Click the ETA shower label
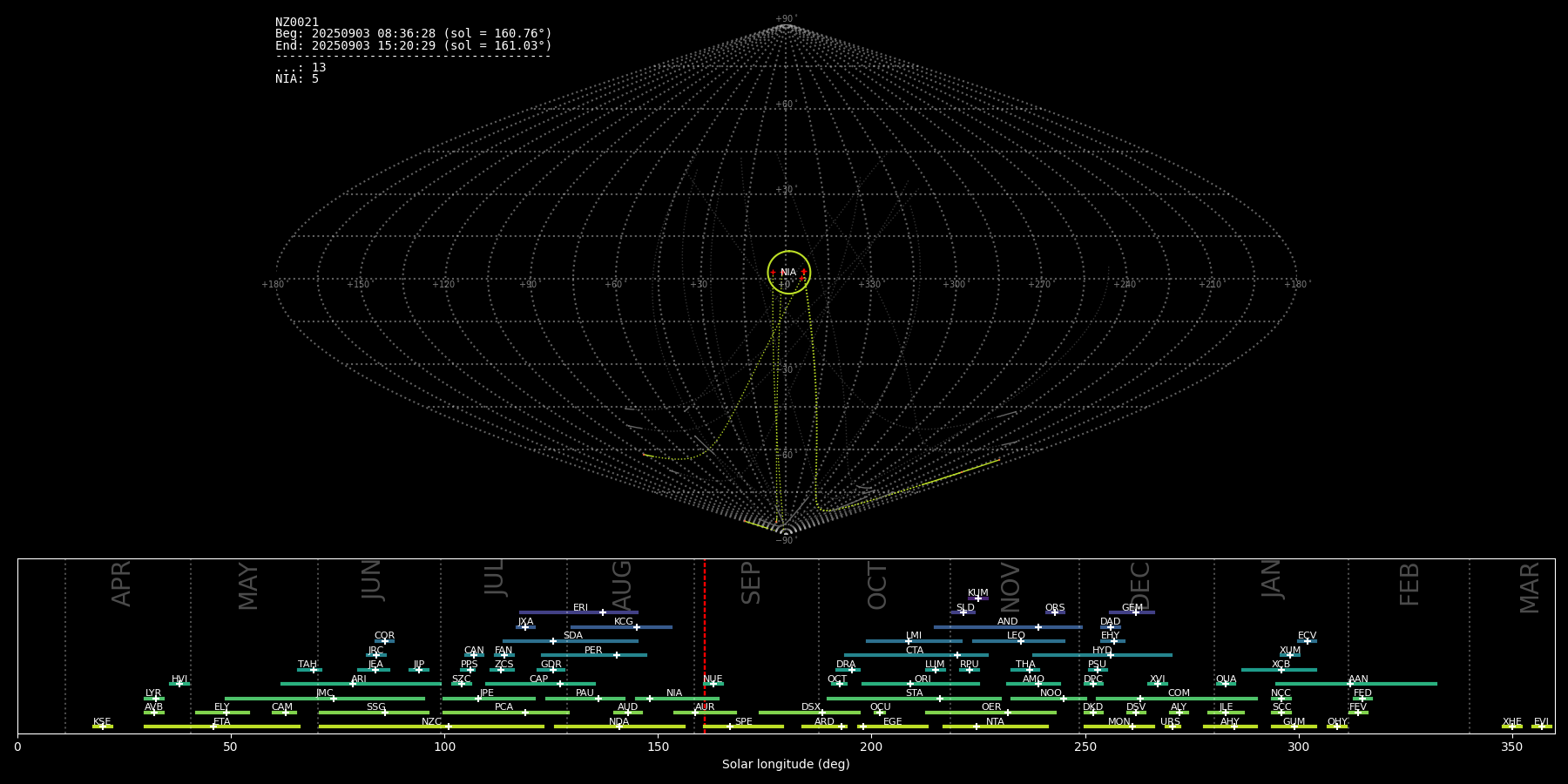1568x784 pixels. pyautogui.click(x=222, y=722)
